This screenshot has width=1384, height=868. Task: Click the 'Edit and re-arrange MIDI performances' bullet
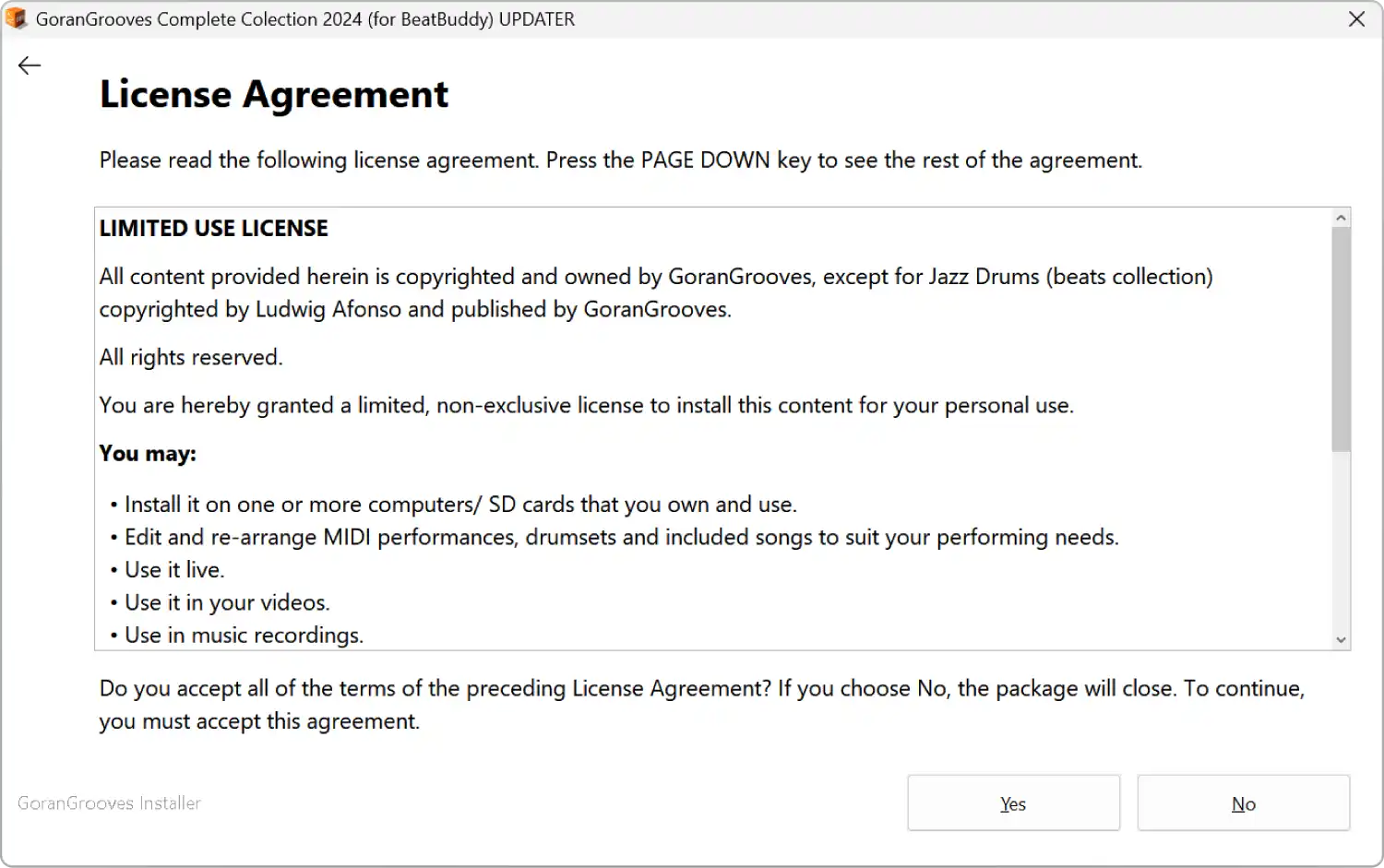pyautogui.click(x=614, y=537)
